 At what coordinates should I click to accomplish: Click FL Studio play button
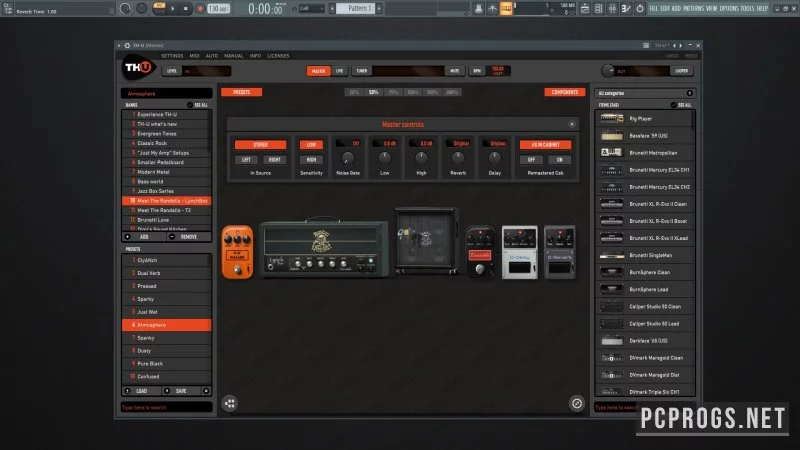point(172,9)
